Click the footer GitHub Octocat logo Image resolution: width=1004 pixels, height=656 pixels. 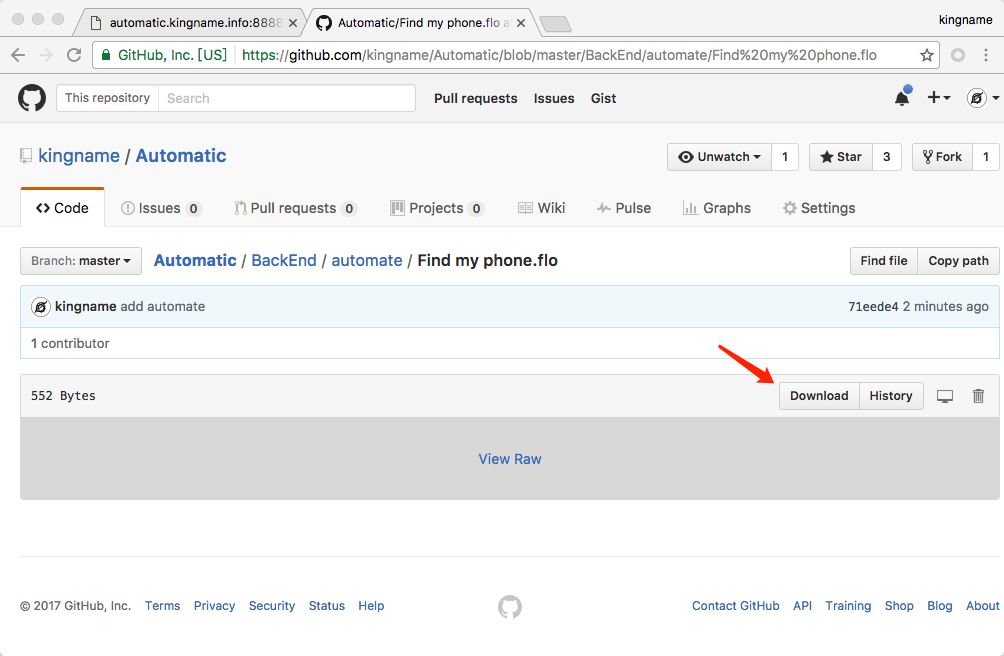click(x=510, y=607)
